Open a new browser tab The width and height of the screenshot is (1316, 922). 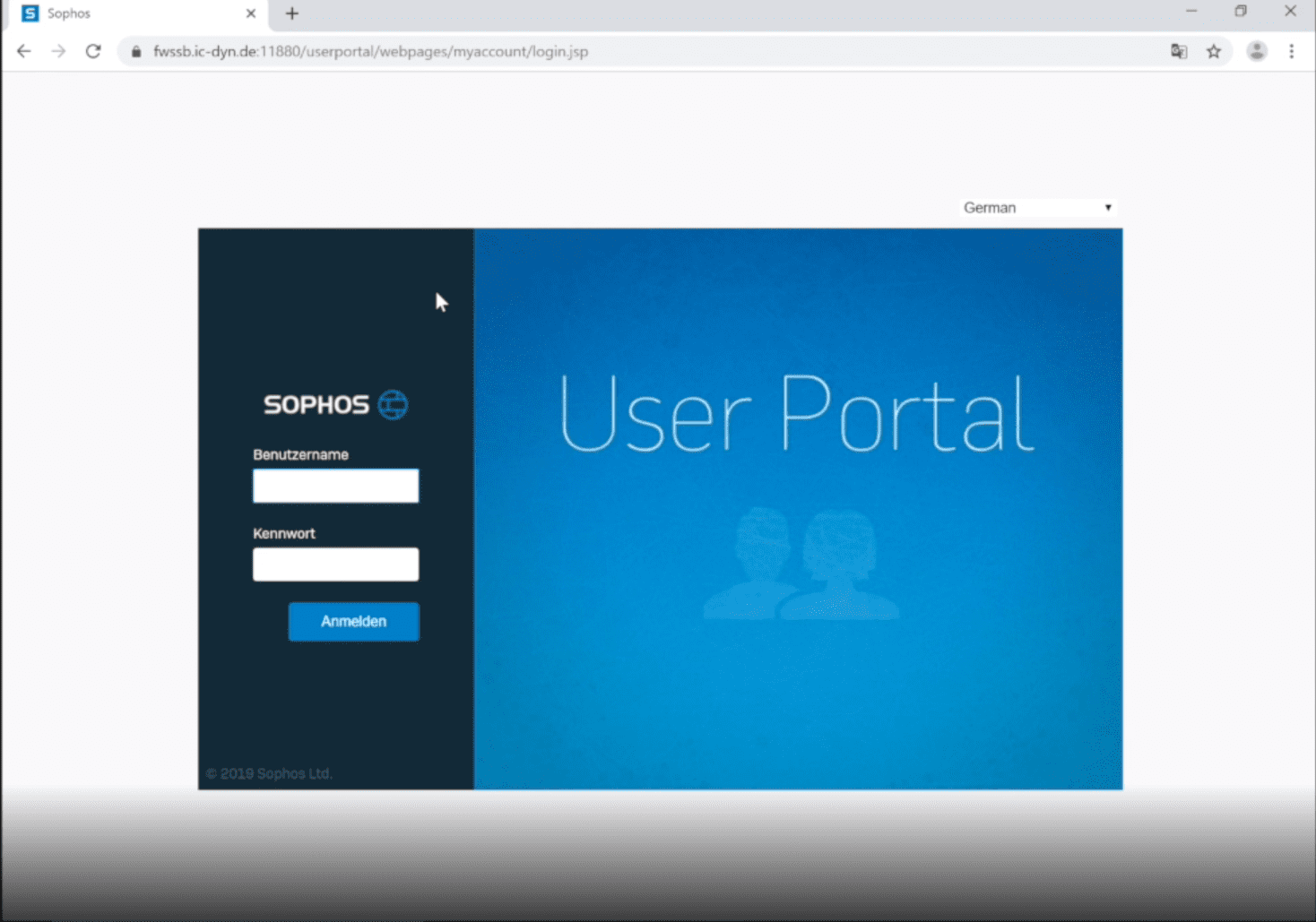pyautogui.click(x=292, y=13)
